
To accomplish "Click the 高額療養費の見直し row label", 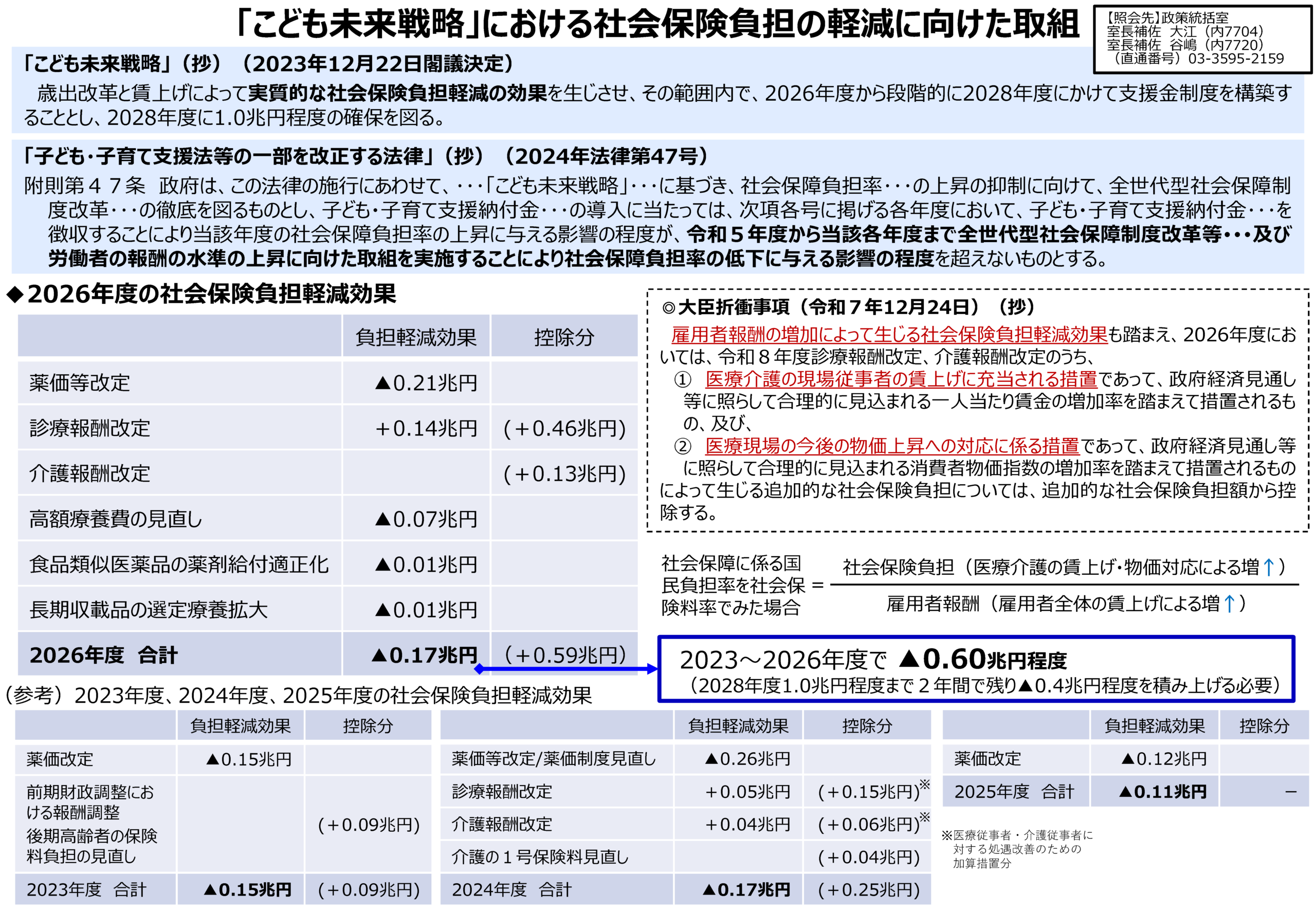I will point(116,519).
